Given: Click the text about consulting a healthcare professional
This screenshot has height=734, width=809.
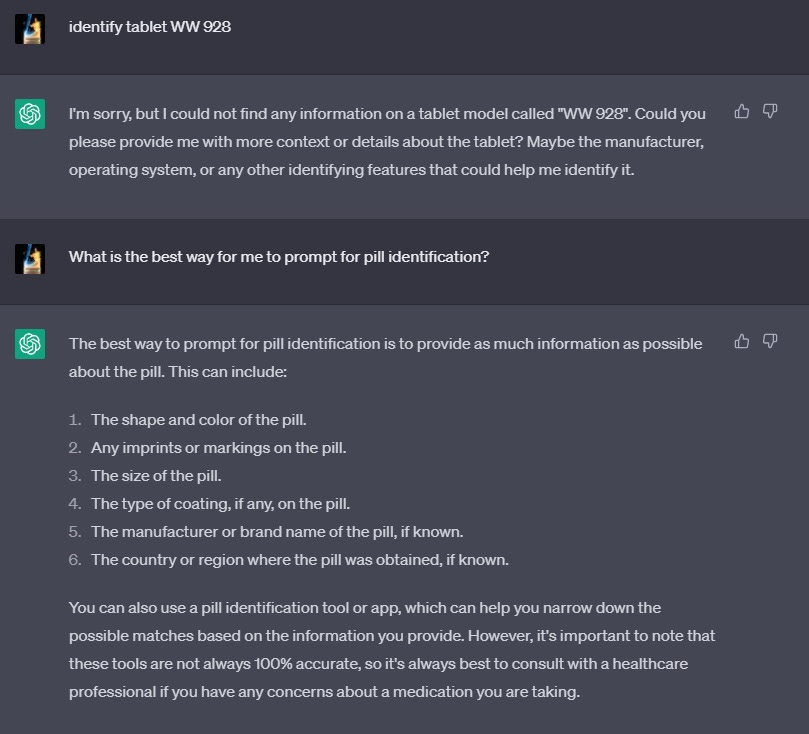Looking at the screenshot, I should [378, 678].
